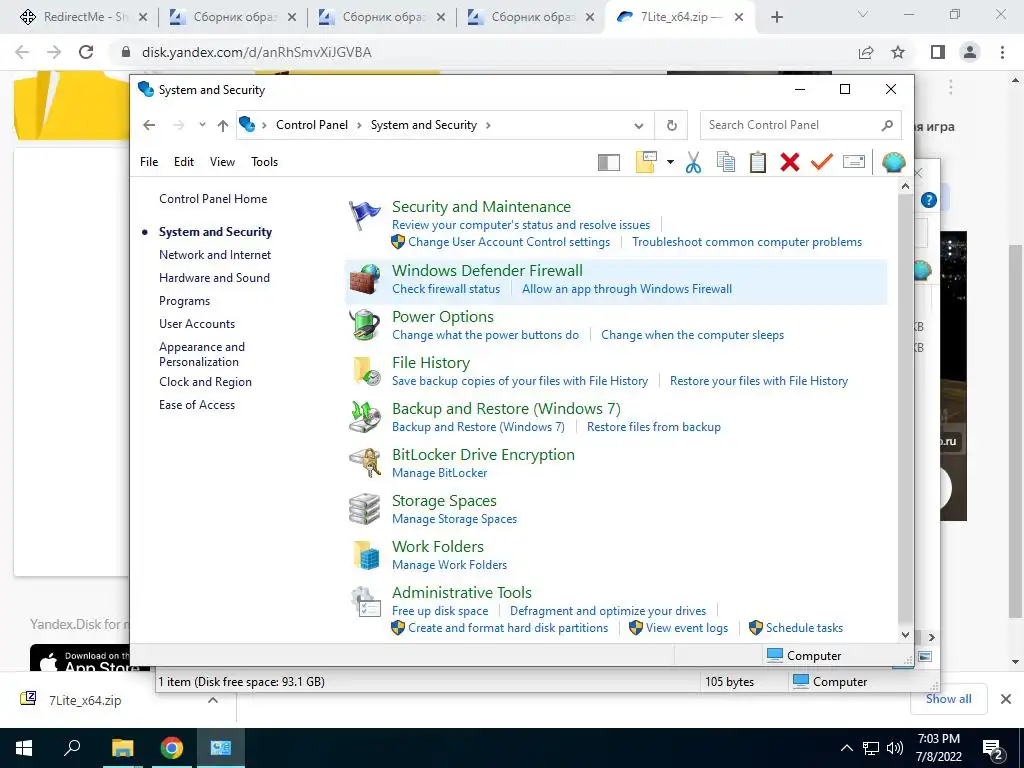Click Restore files from backup link
This screenshot has height=768, width=1024.
point(654,427)
